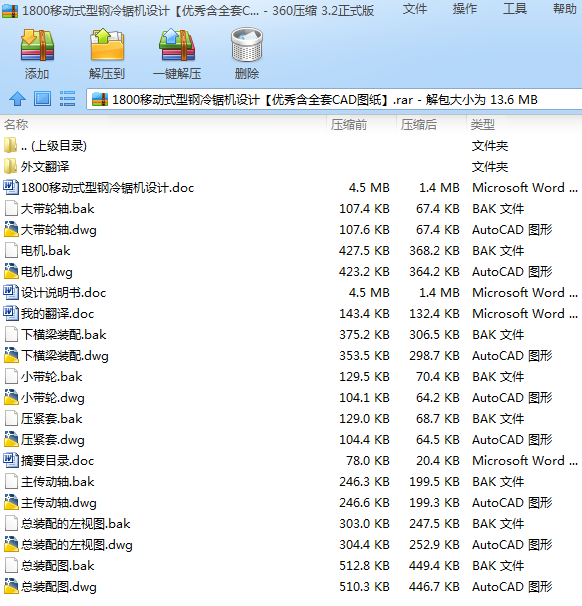582x606 pixels.
Task: Select file name 主传动轴.bak
Action: click(x=58, y=482)
